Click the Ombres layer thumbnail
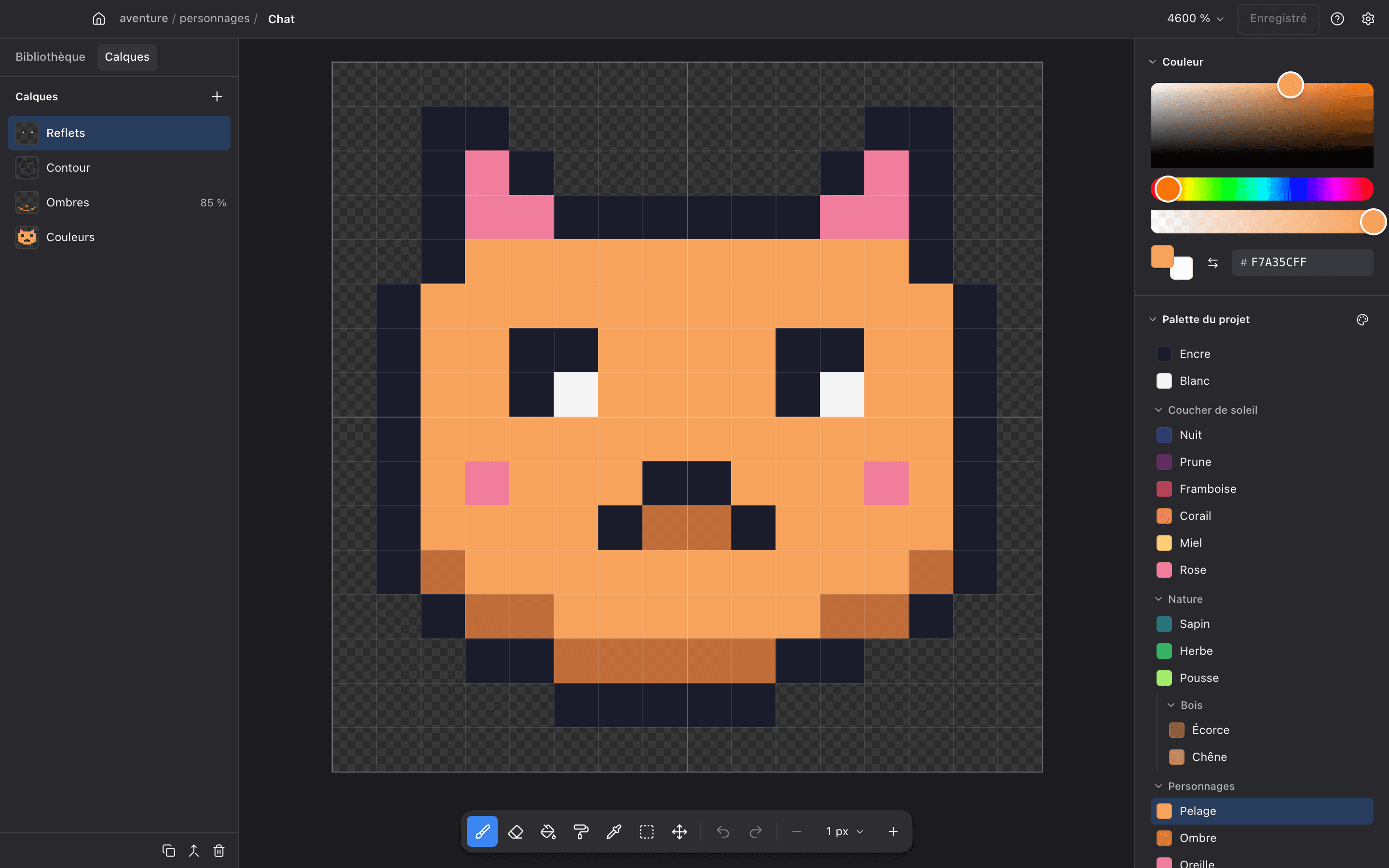Image resolution: width=1389 pixels, height=868 pixels. point(27,203)
